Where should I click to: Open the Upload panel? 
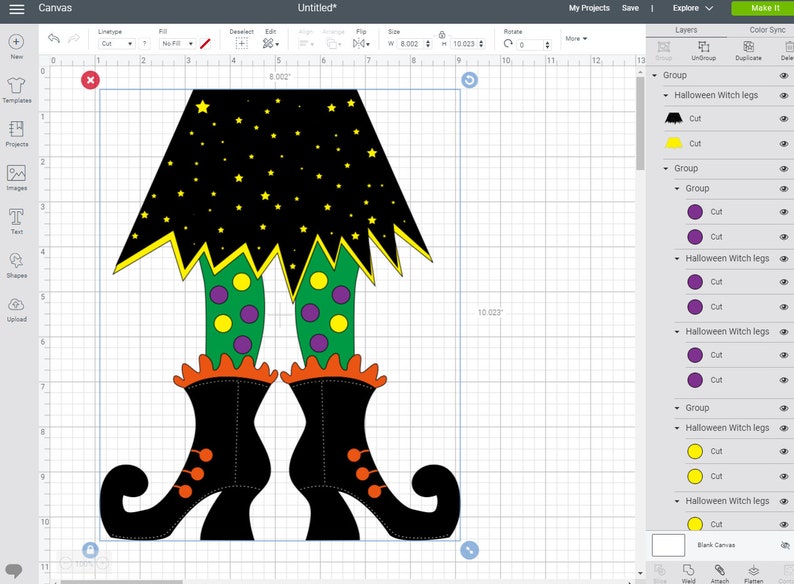click(x=16, y=309)
